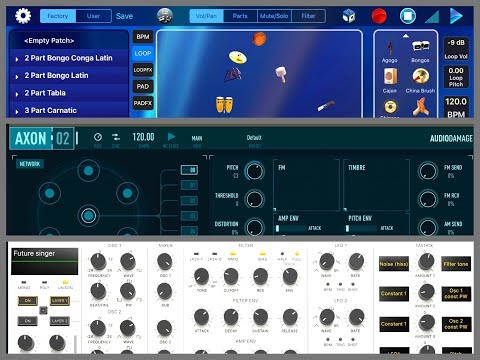Viewport: 480px width, 360px height.
Task: Click the PADFX button
Action: [x=143, y=103]
